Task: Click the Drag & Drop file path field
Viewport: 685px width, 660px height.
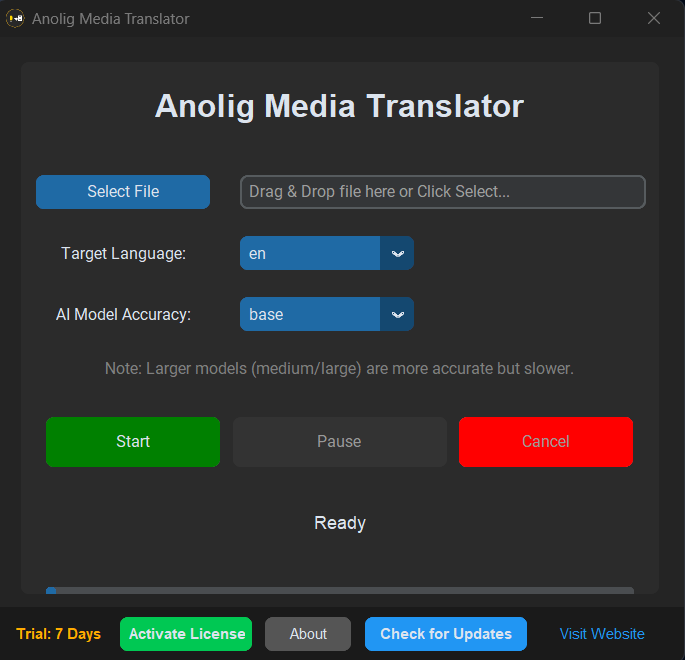Action: click(443, 192)
